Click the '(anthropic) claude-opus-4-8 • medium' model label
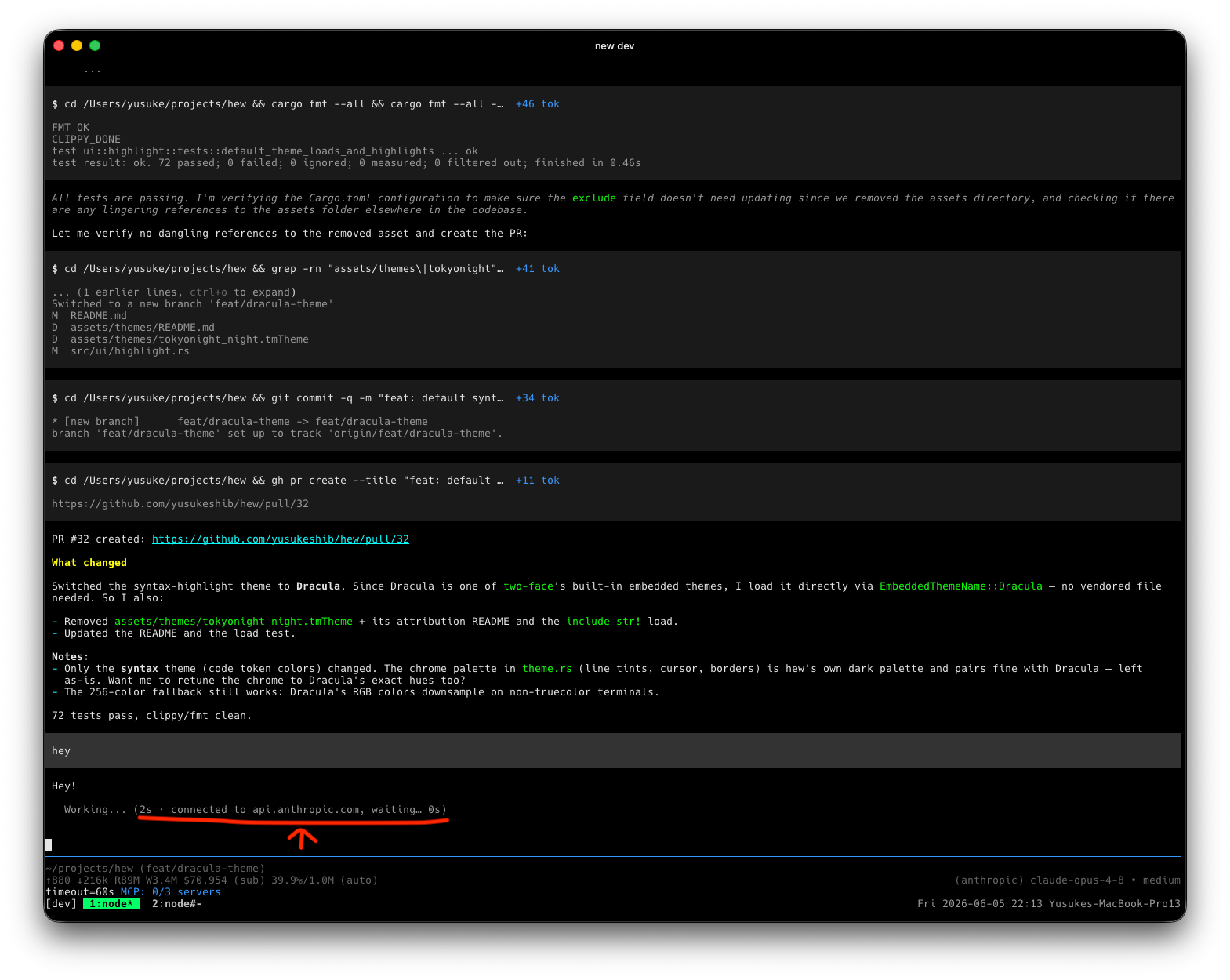This screenshot has width=1230, height=980. (x=1068, y=880)
